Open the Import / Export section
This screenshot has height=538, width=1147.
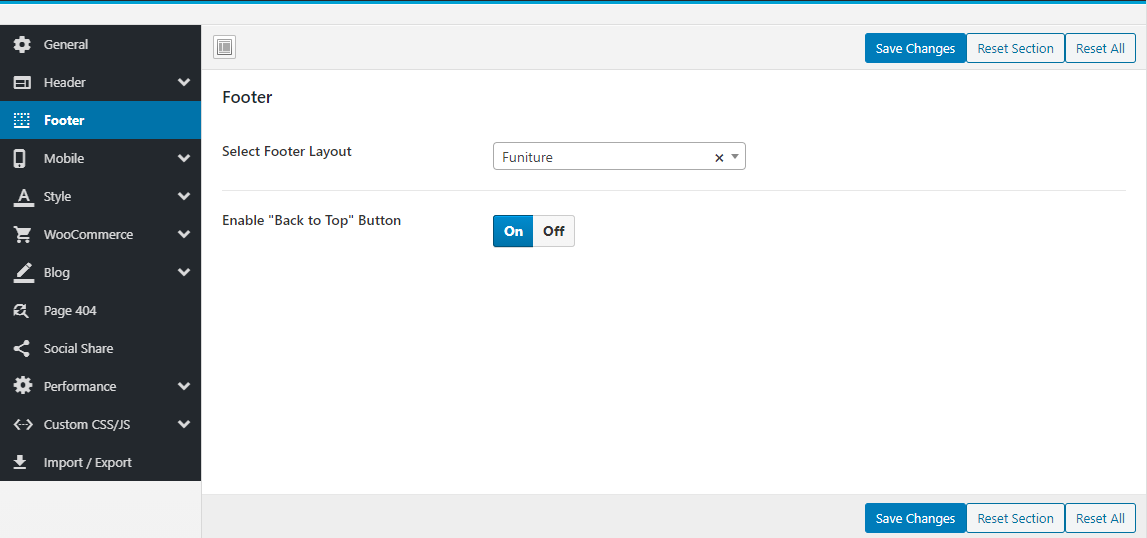100,463
